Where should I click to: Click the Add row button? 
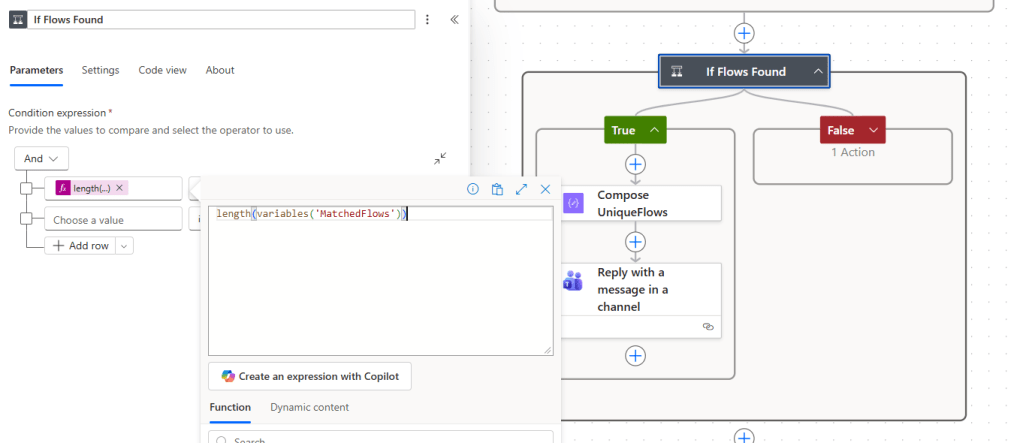[x=80, y=246]
